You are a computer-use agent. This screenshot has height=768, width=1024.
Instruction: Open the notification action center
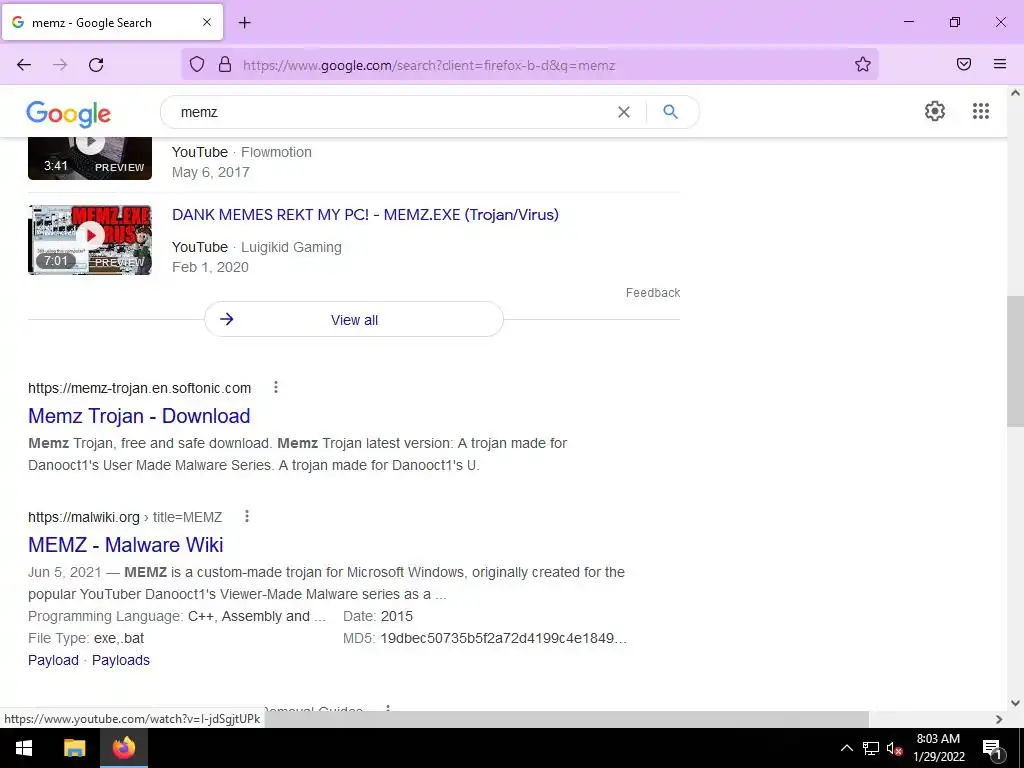pyautogui.click(x=992, y=748)
